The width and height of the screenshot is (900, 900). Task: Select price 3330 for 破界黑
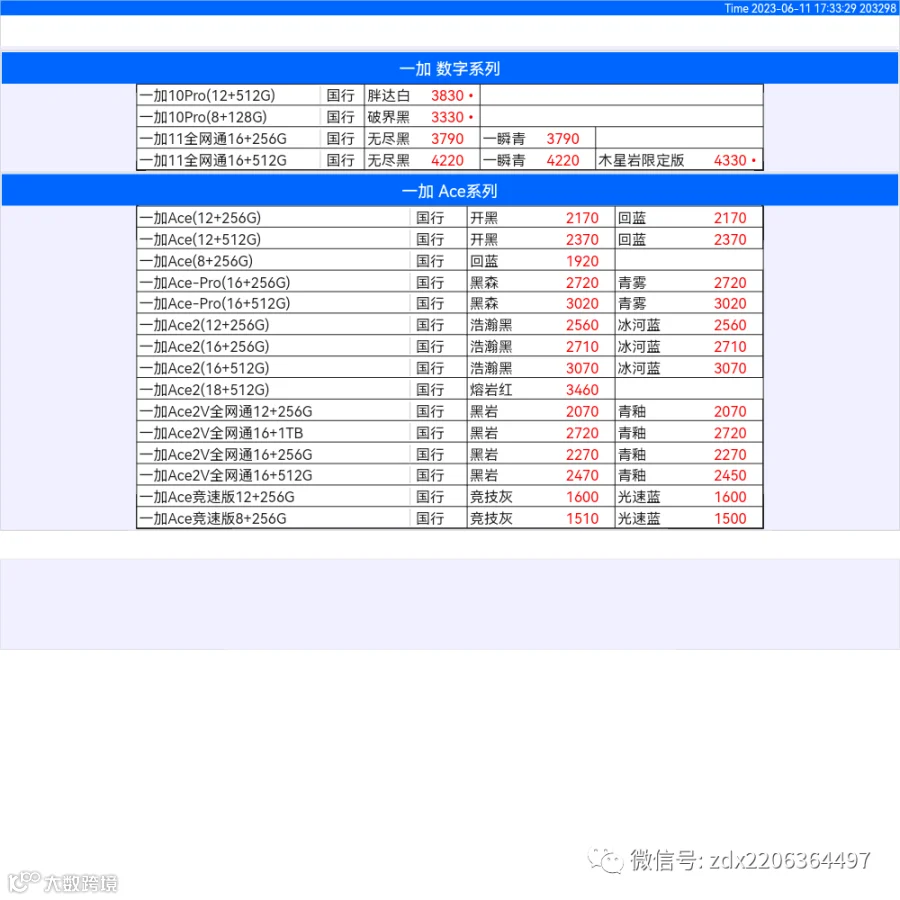click(x=447, y=117)
